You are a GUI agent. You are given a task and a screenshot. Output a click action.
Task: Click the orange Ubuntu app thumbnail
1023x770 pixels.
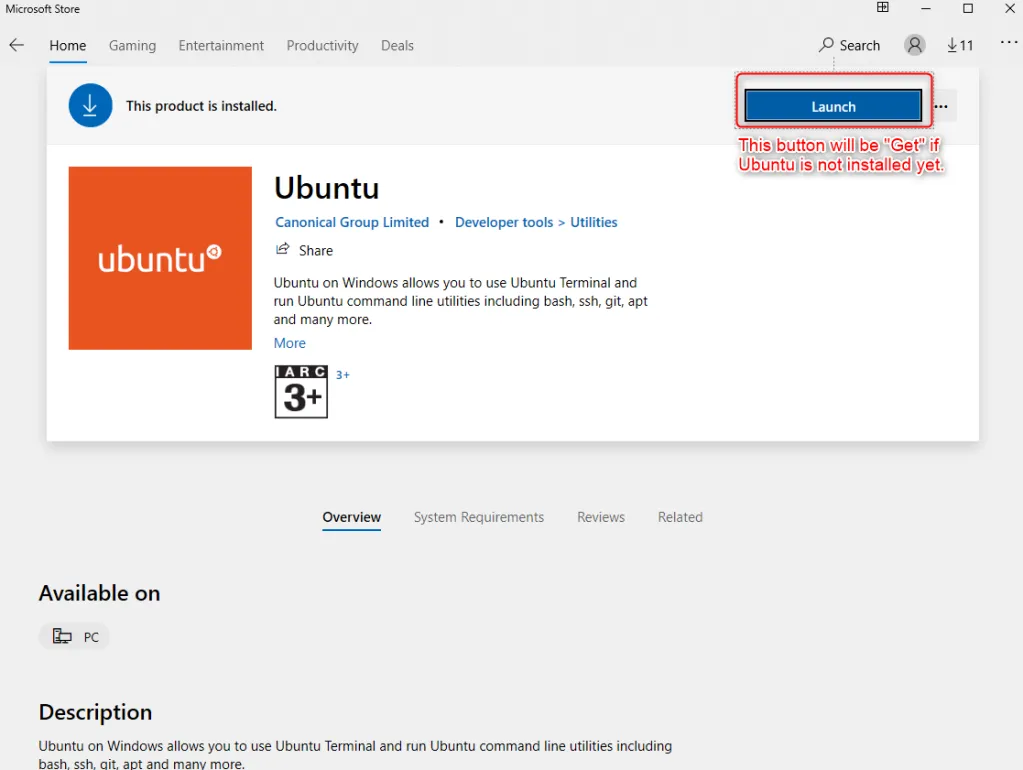tap(159, 257)
